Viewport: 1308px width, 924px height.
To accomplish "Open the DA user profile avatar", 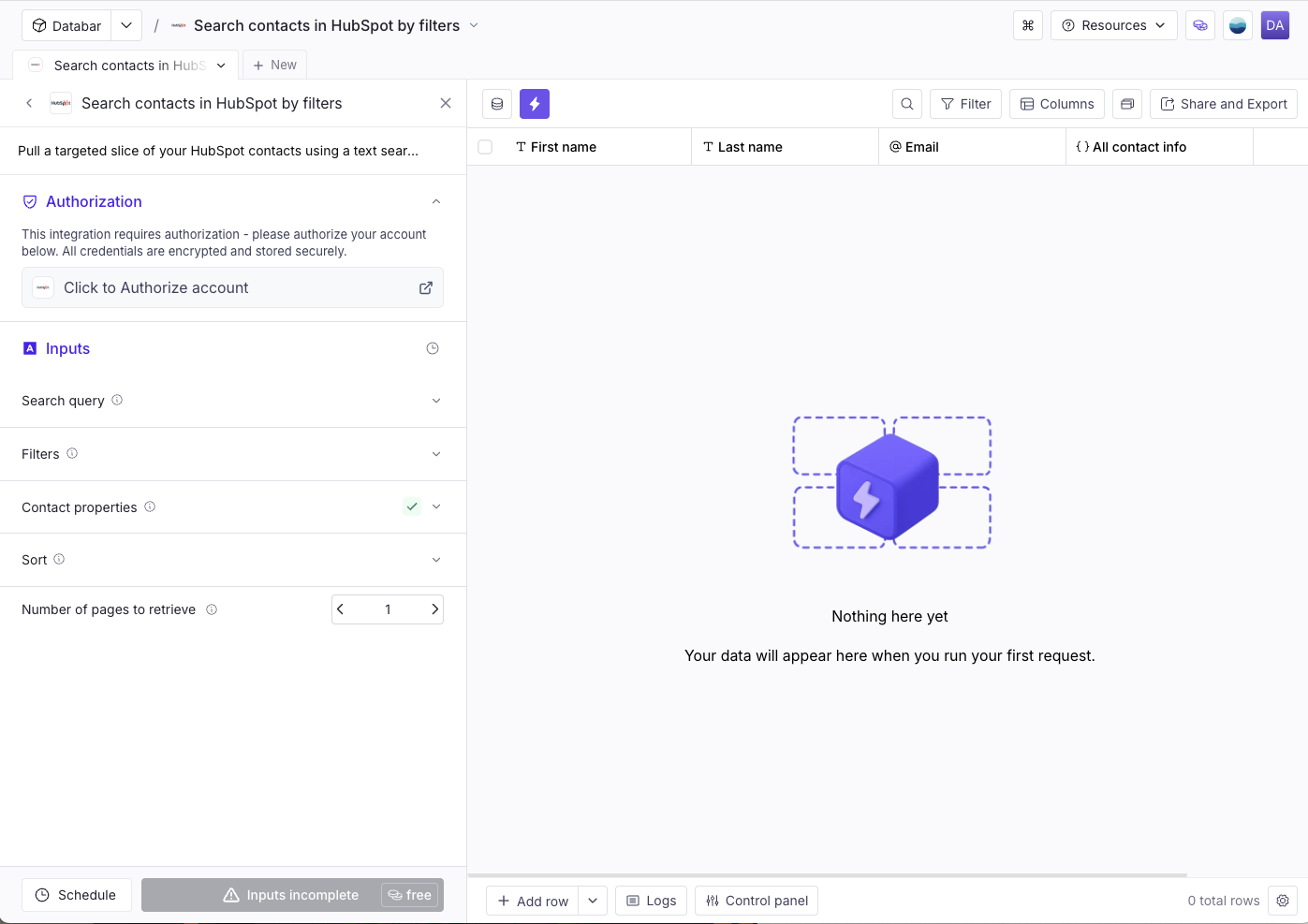I will (x=1274, y=25).
